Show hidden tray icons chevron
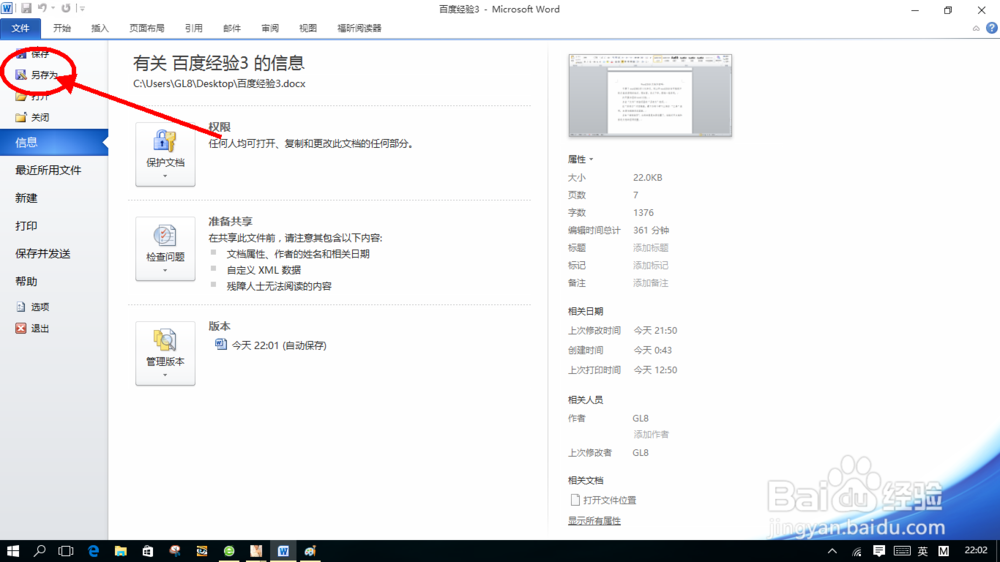 point(832,551)
